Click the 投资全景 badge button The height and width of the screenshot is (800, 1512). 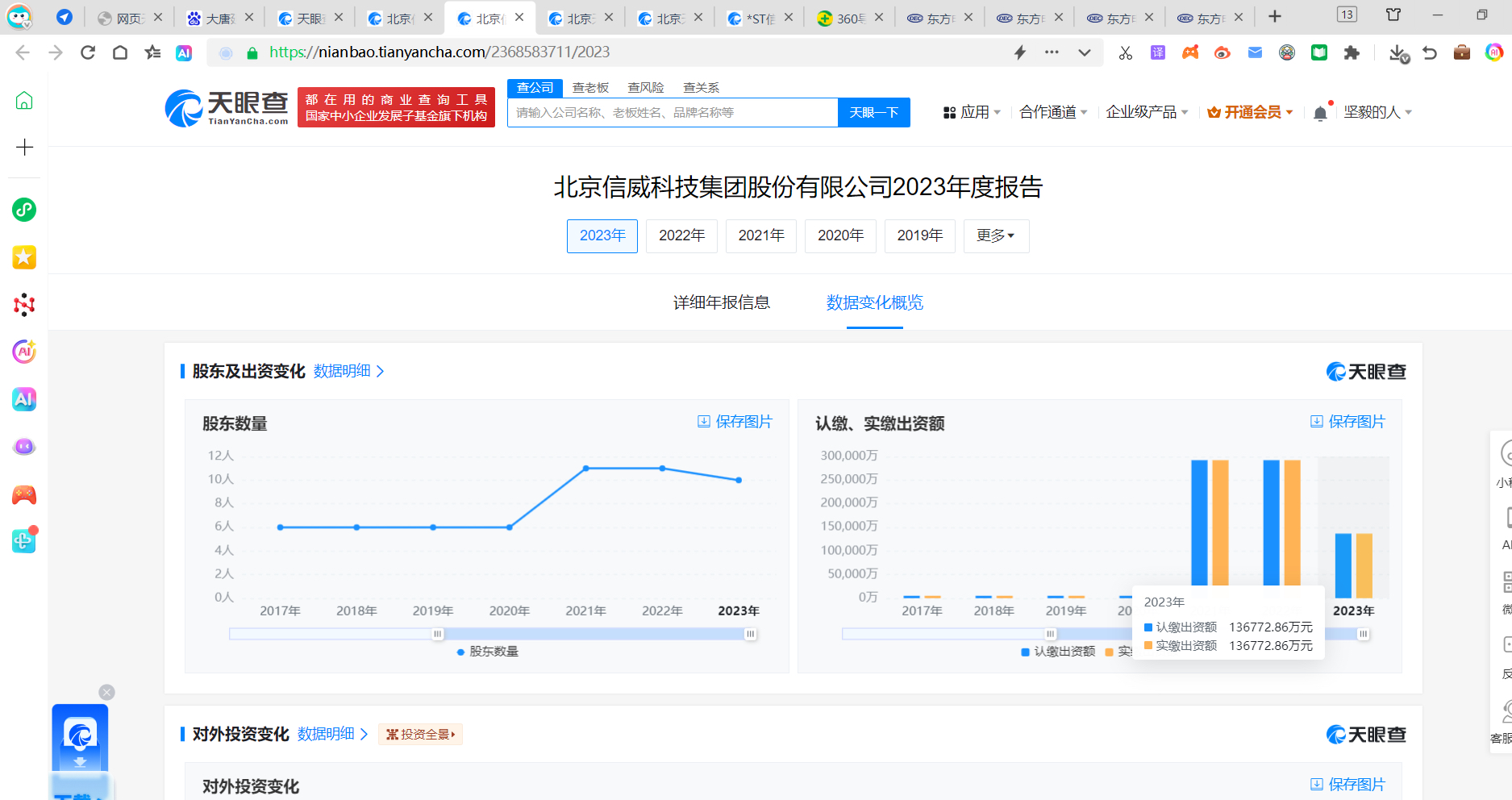coord(420,734)
